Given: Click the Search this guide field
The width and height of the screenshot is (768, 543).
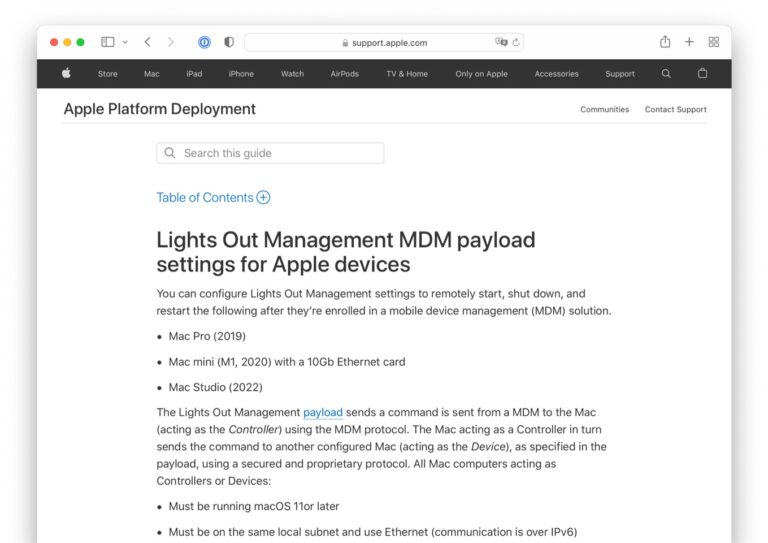Looking at the screenshot, I should [x=270, y=153].
